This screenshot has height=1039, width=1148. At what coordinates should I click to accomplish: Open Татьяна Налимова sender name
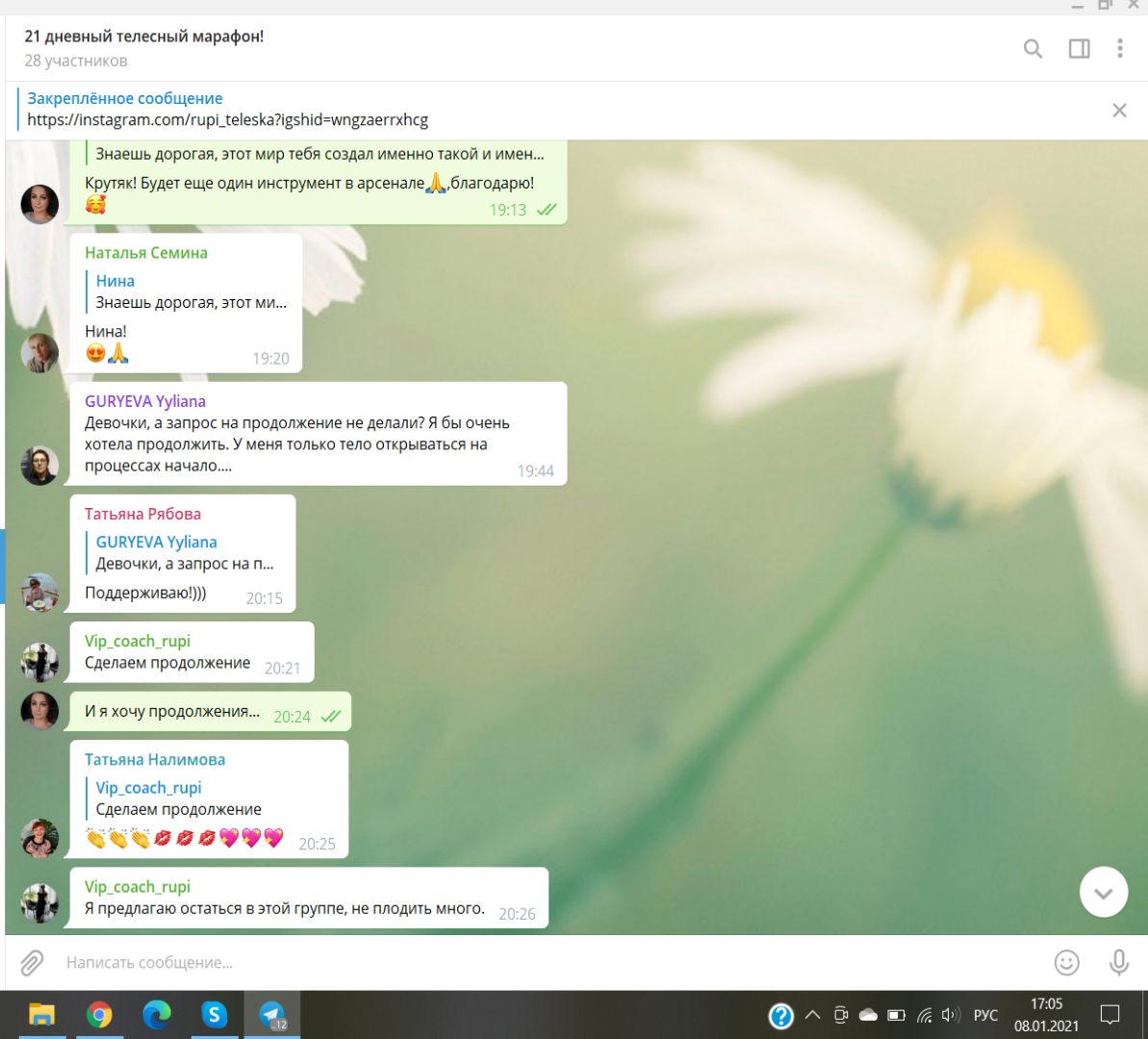coord(155,760)
